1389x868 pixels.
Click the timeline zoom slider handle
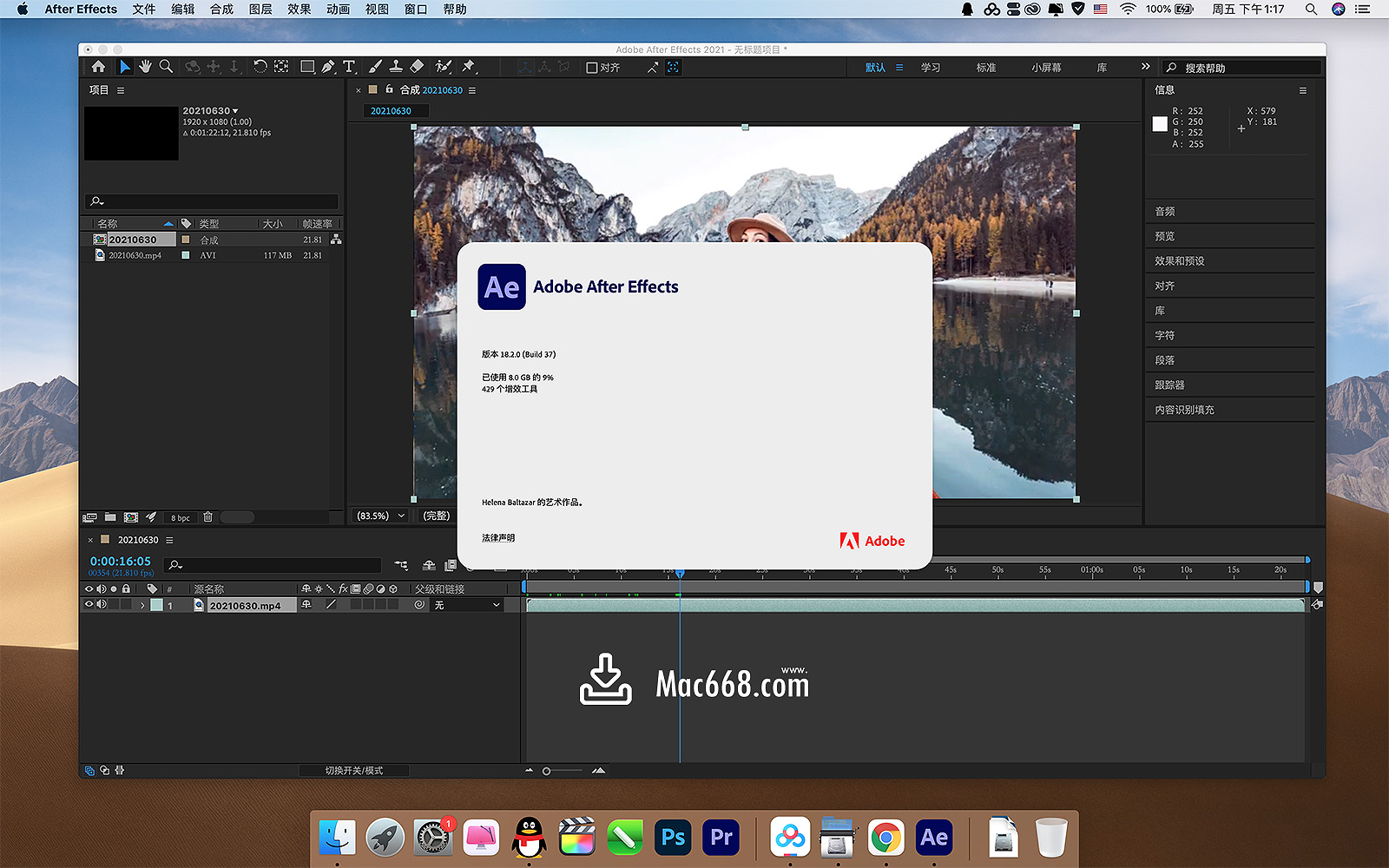point(546,771)
